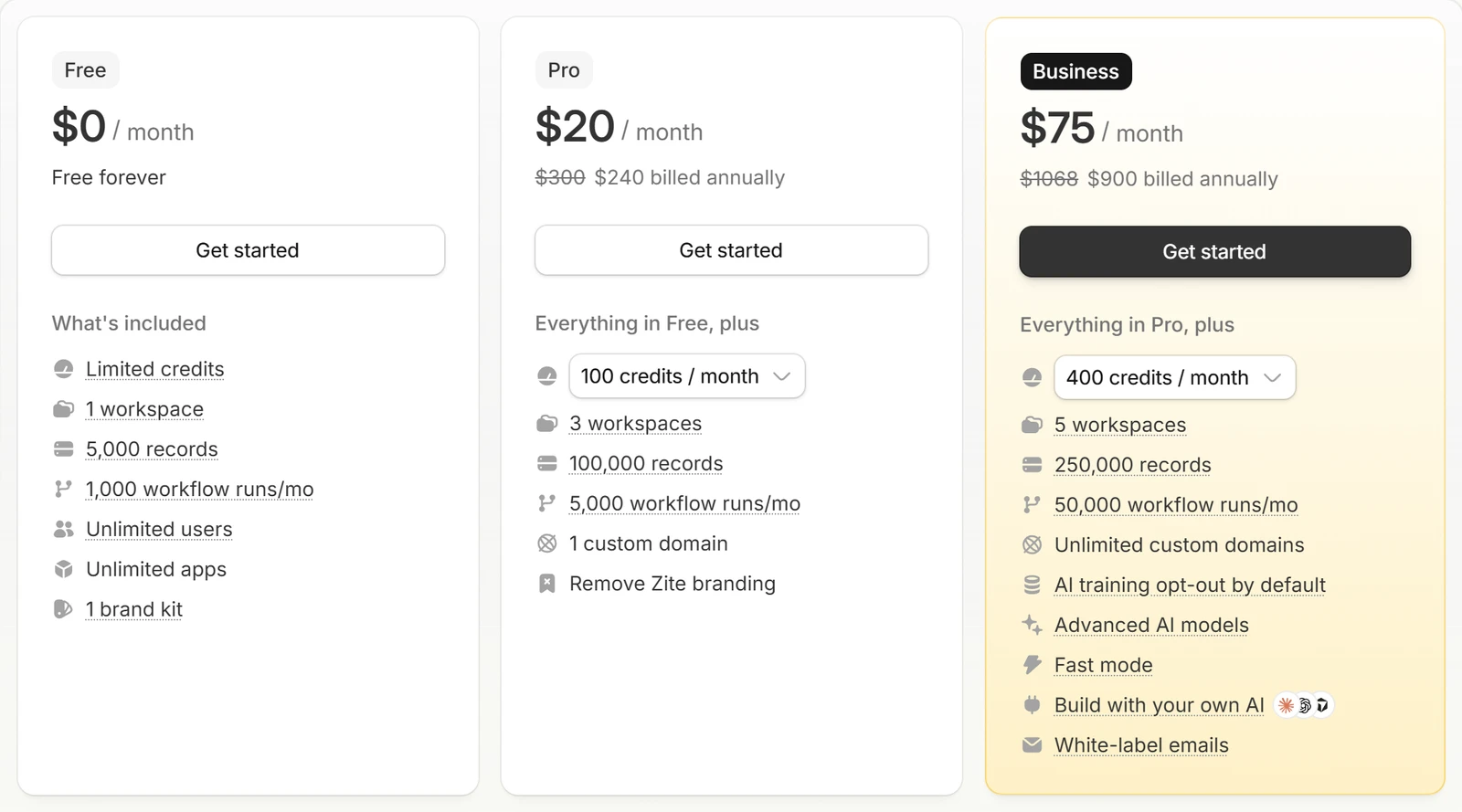Screen dimensions: 1462x812
Task: Click the 50,000 workflow runs/mo link
Action: (1176, 505)
